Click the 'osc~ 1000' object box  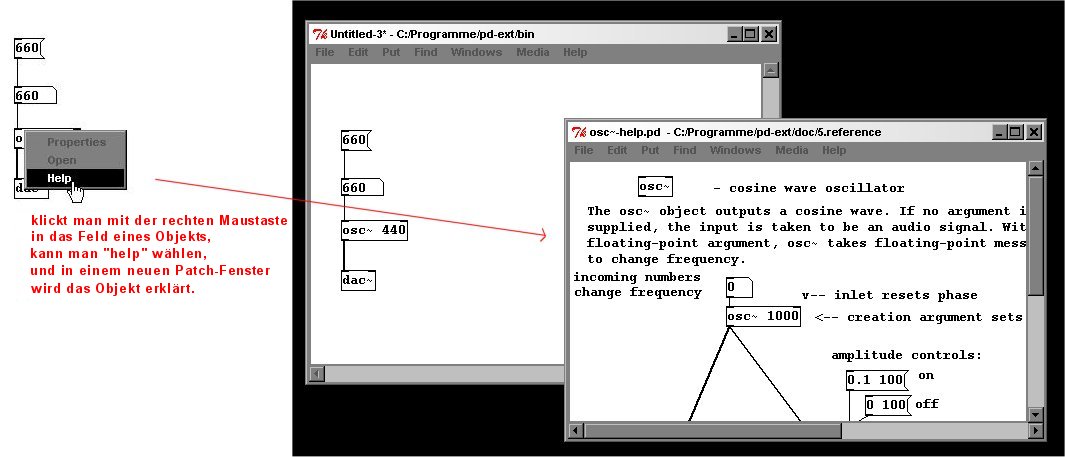pos(763,317)
